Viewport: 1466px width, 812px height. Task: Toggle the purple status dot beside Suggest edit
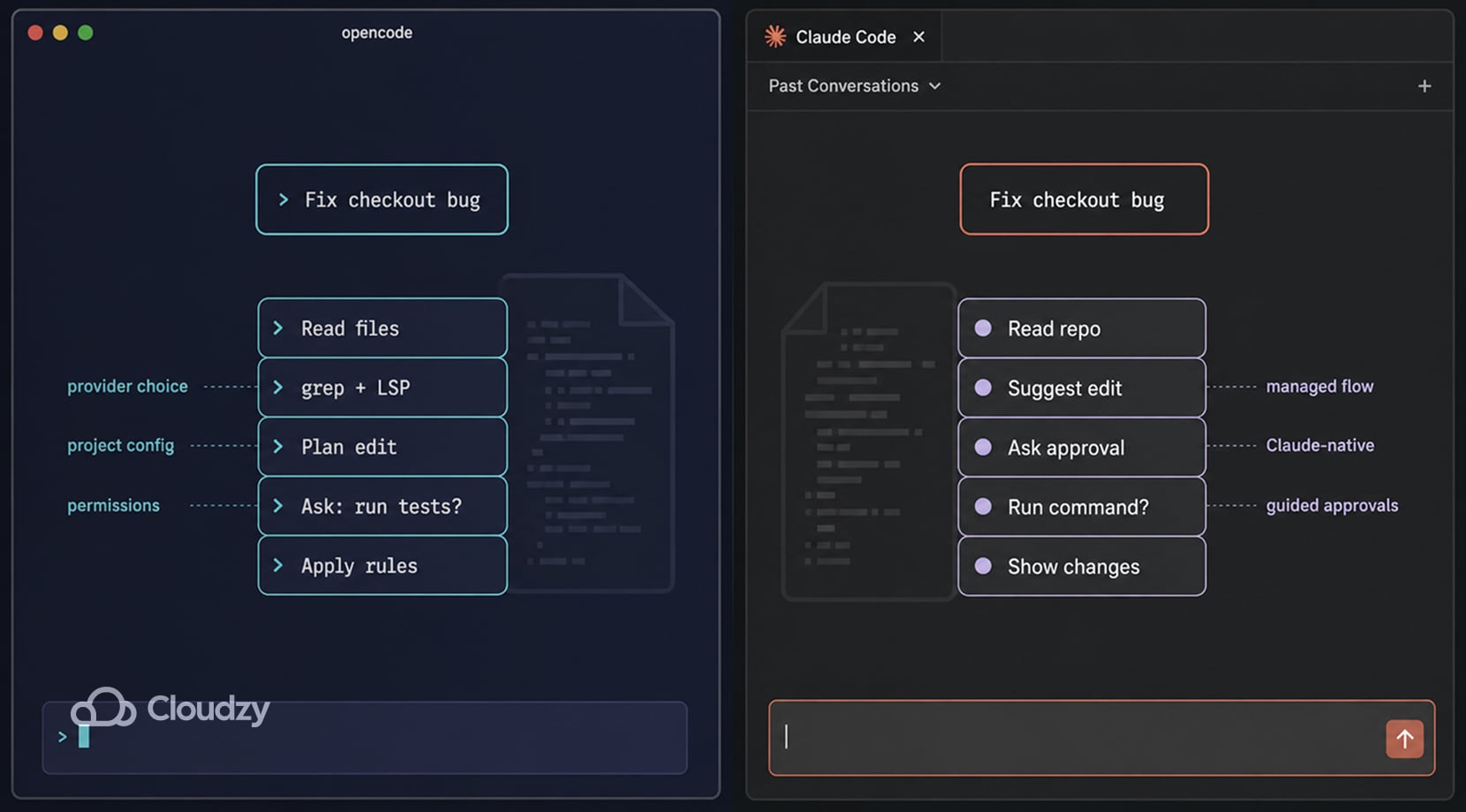(982, 387)
